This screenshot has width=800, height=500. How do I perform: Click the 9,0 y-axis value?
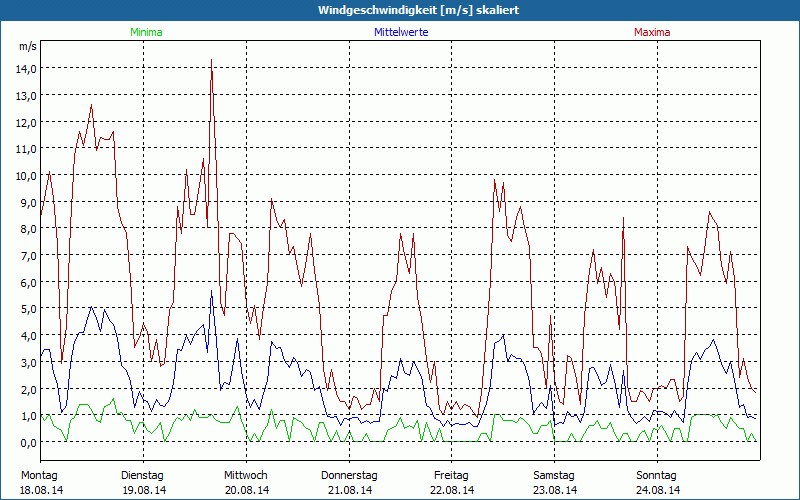tap(29, 203)
